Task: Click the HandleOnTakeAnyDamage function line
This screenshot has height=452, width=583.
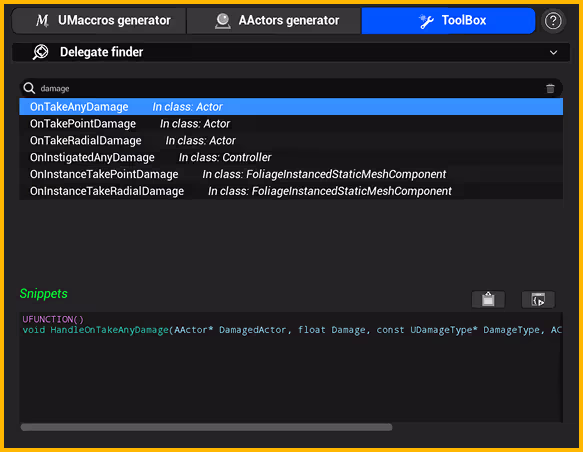Action: coord(292,330)
